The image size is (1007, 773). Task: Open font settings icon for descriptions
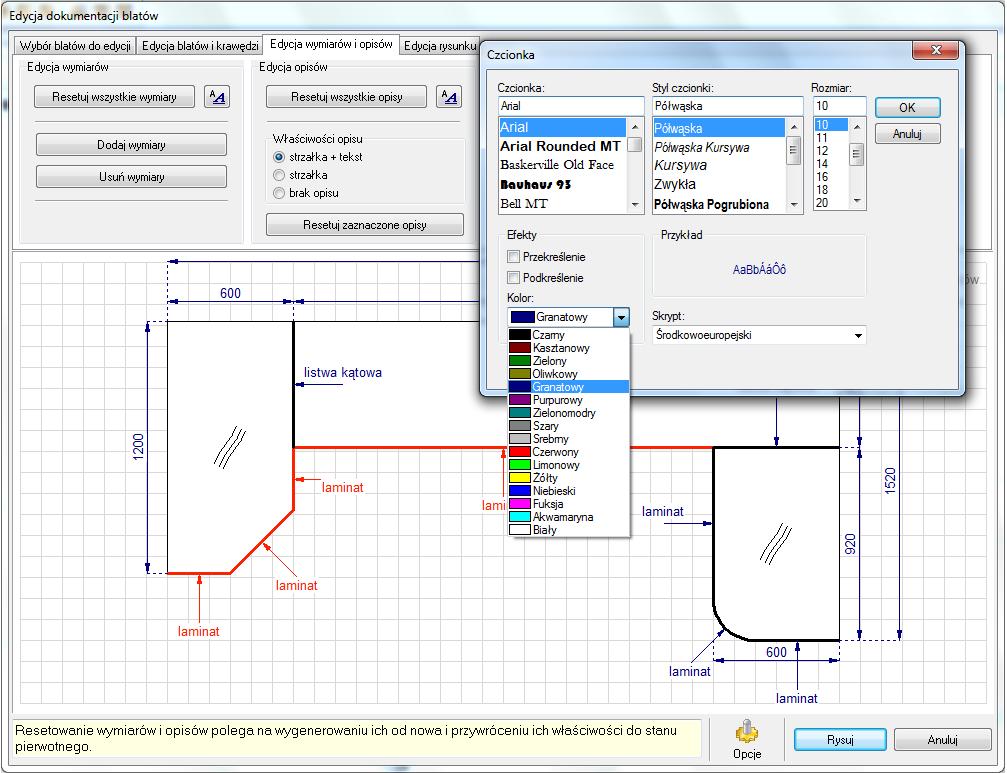click(x=449, y=97)
